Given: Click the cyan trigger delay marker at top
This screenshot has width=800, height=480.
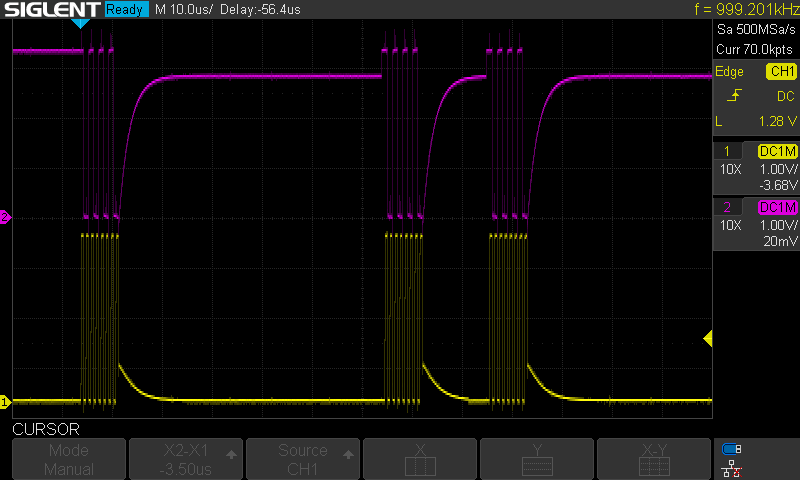Looking at the screenshot, I should click(81, 23).
